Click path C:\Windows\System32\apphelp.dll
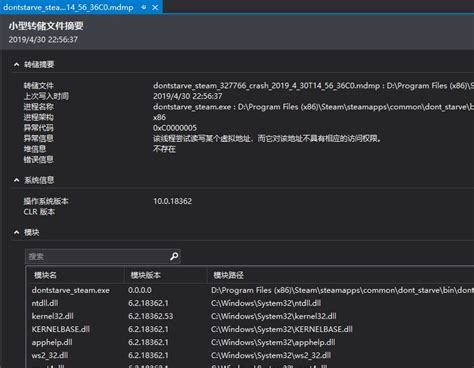This screenshot has height=368, width=474. click(273, 342)
